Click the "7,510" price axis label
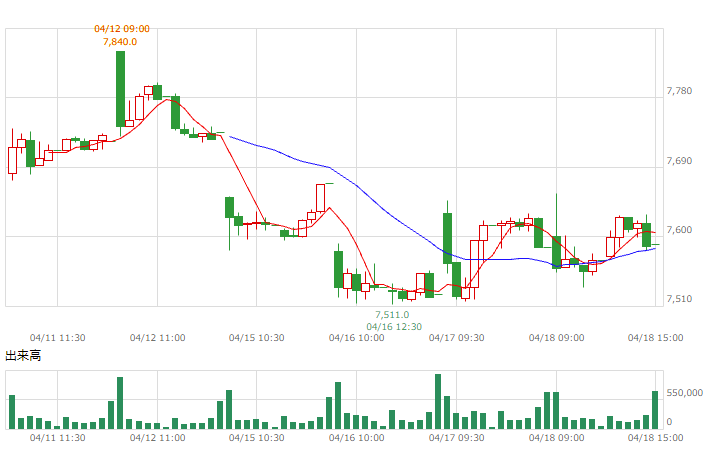 pos(679,299)
